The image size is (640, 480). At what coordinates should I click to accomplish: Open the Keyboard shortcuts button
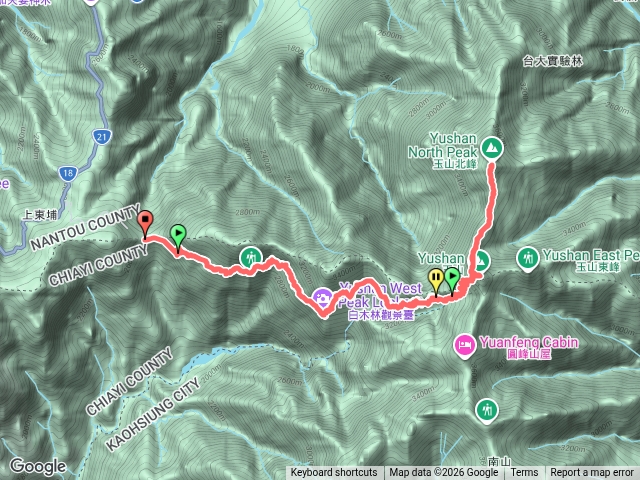tap(334, 473)
